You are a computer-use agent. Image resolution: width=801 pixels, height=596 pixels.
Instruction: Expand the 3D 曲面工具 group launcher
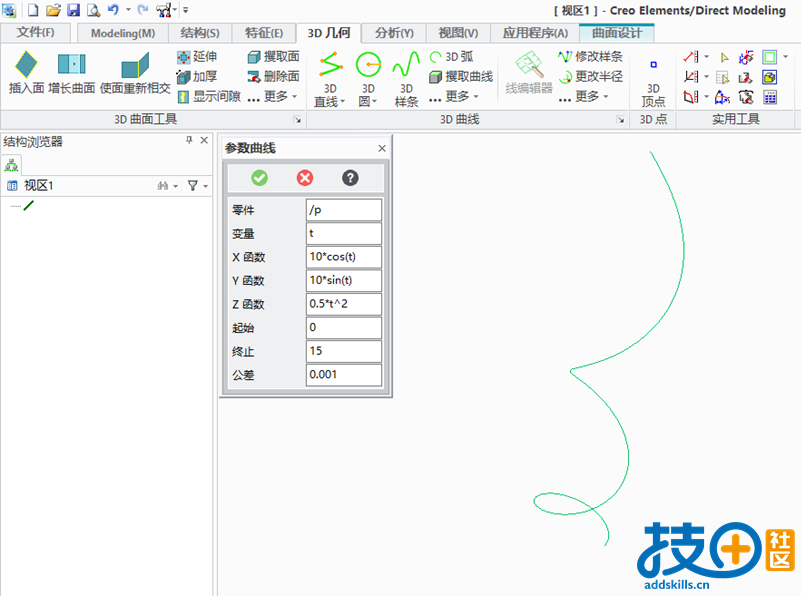click(x=297, y=120)
